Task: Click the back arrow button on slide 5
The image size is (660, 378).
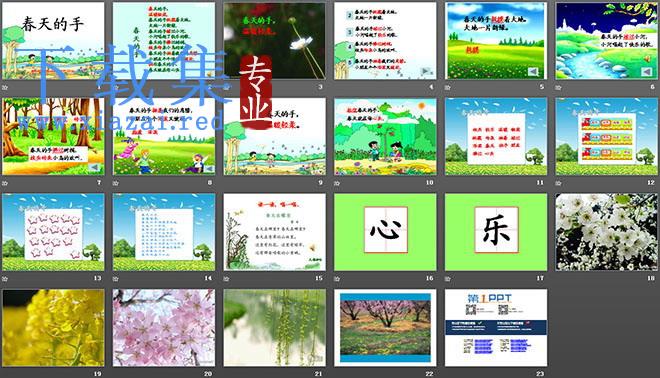Action: point(533,72)
